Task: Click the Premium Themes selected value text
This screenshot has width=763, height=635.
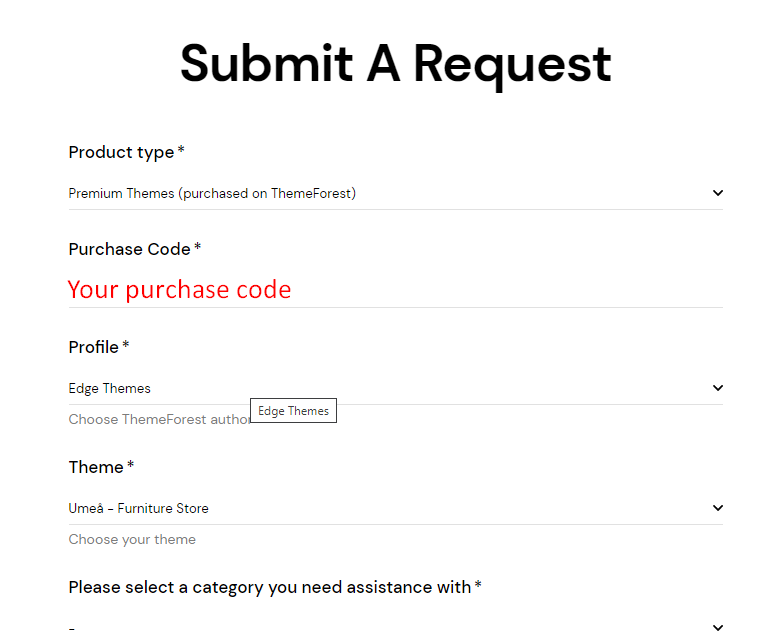Action: point(212,194)
